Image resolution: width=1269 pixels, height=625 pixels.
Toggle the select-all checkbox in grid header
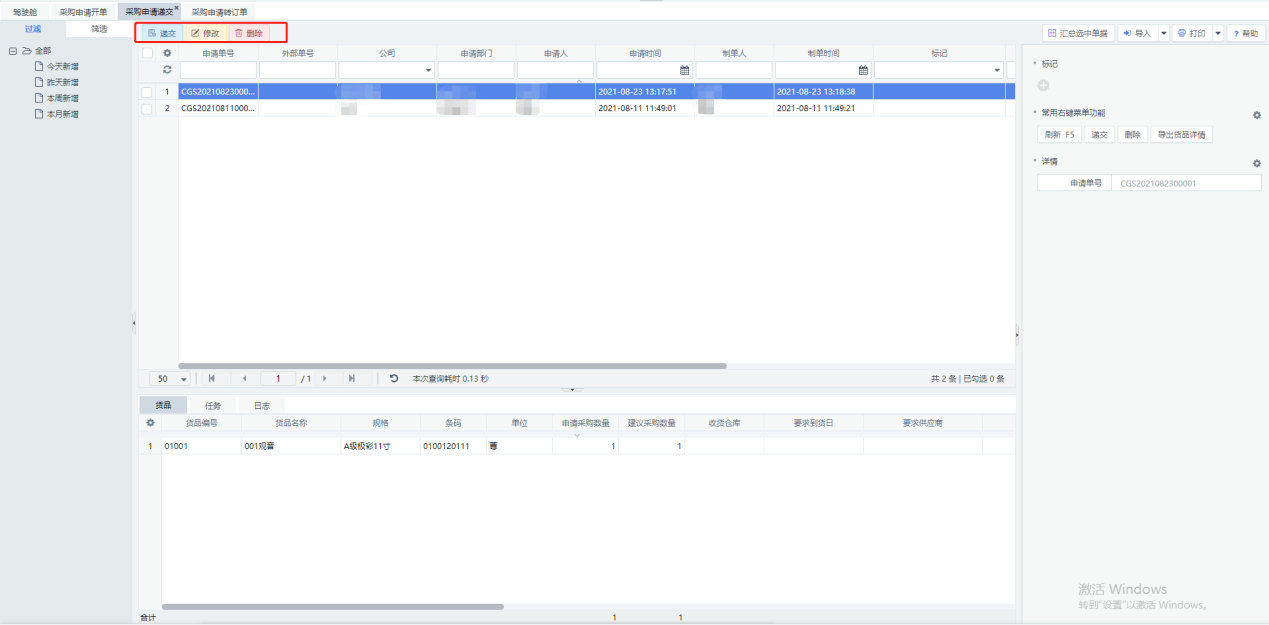tap(147, 53)
